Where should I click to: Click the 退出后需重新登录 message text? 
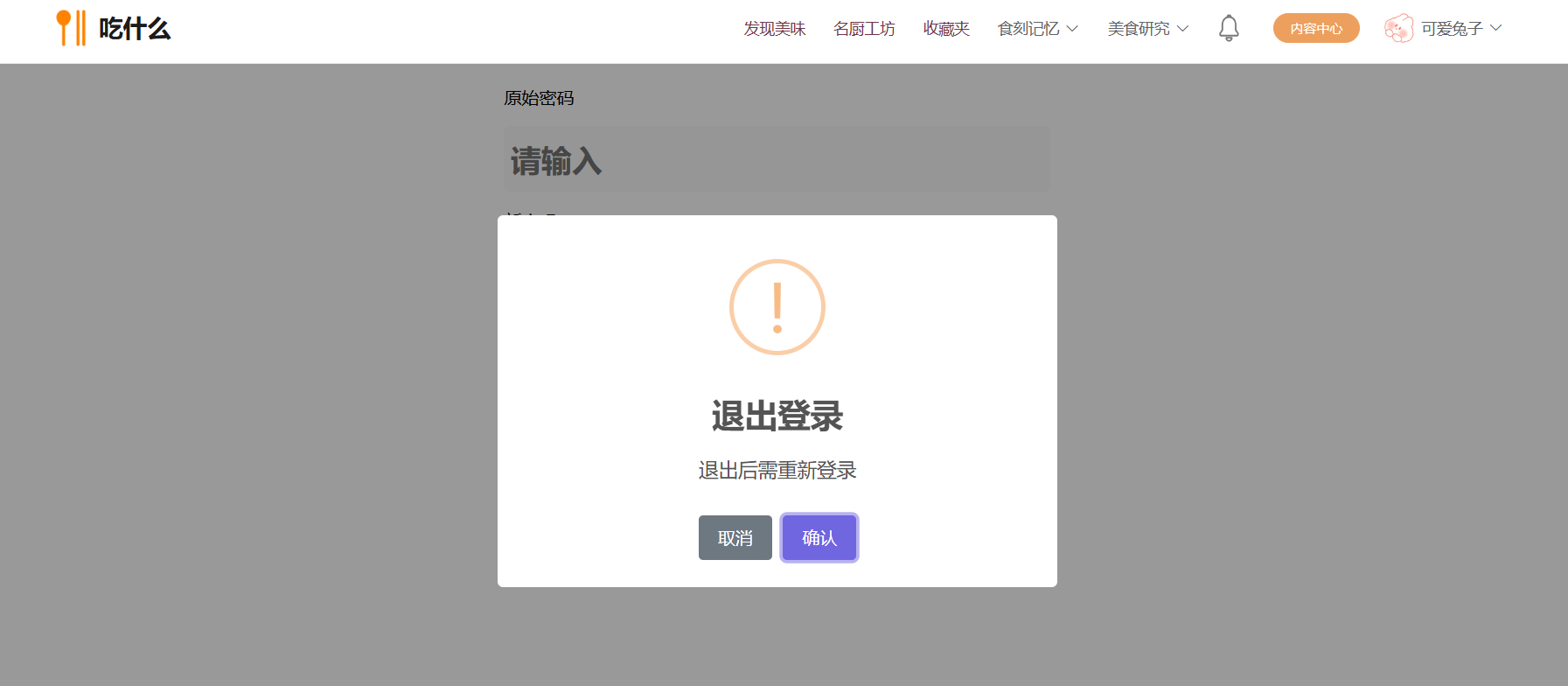click(x=777, y=471)
